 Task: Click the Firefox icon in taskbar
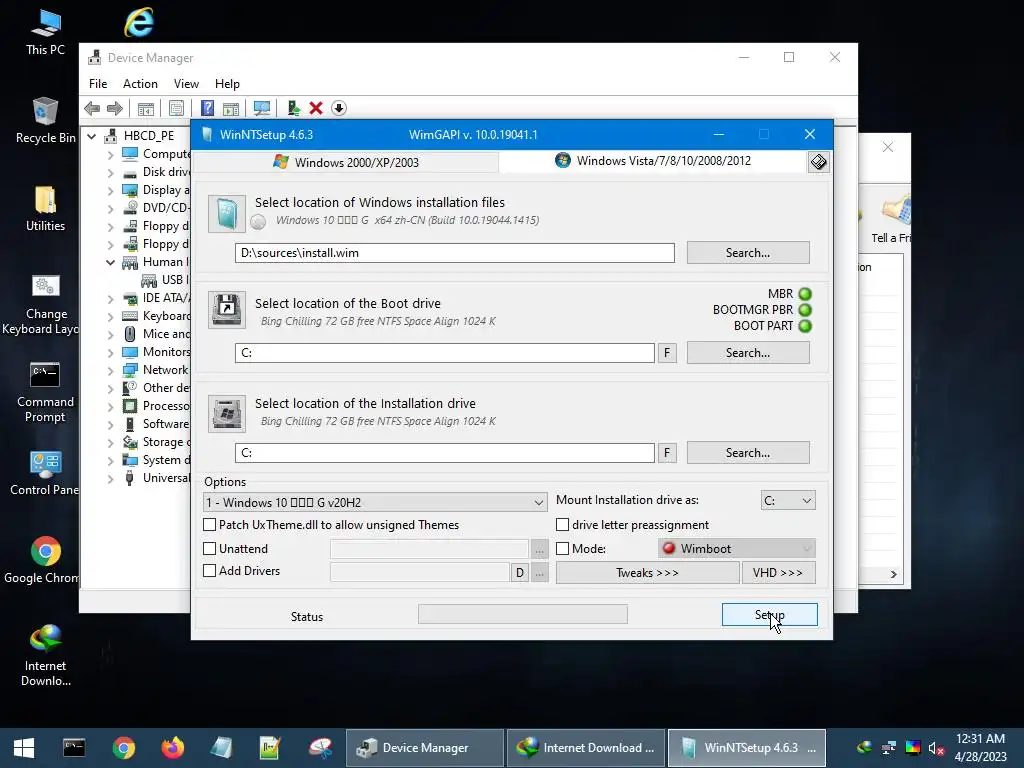point(172,748)
